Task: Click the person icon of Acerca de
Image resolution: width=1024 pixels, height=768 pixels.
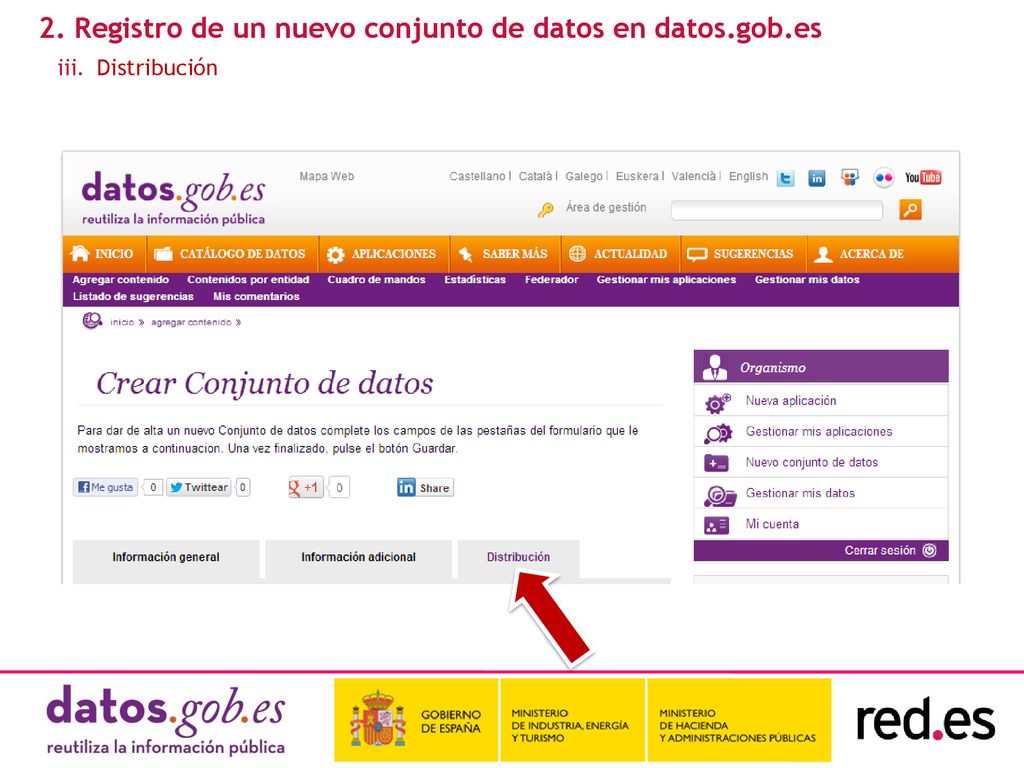Action: (823, 254)
